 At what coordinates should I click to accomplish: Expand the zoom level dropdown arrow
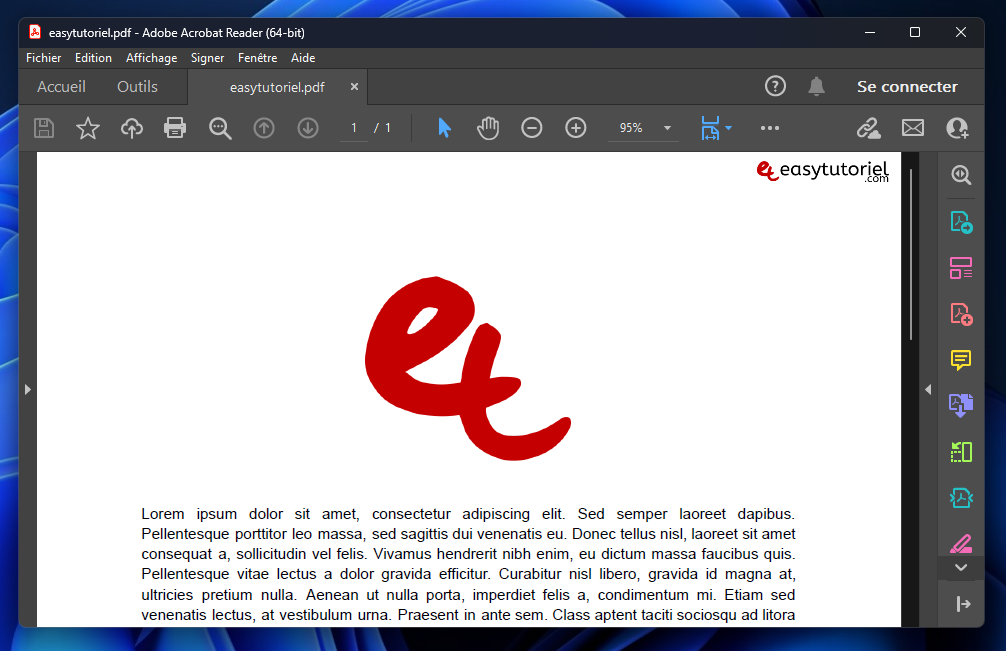pyautogui.click(x=667, y=128)
